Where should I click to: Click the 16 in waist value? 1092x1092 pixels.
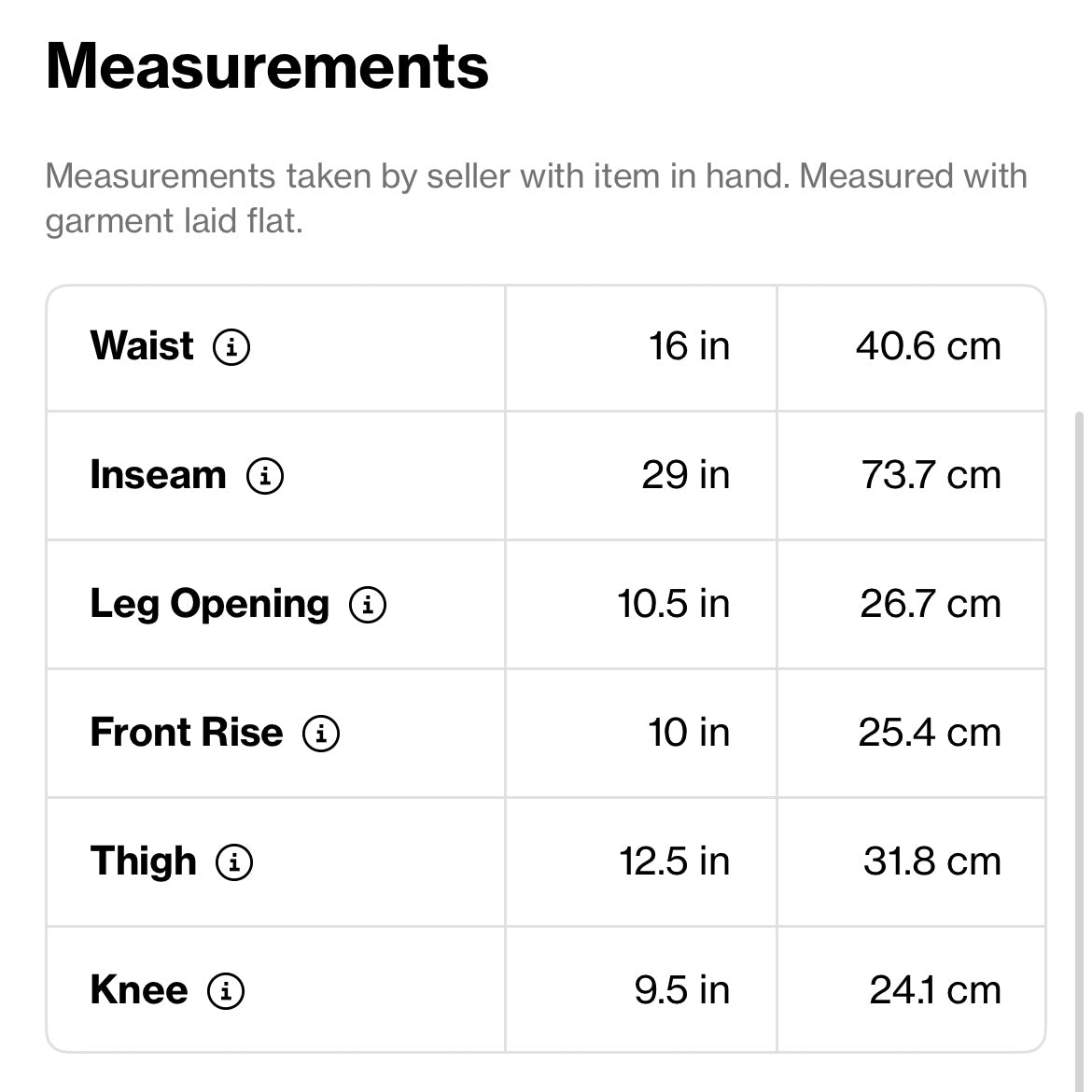(x=689, y=346)
